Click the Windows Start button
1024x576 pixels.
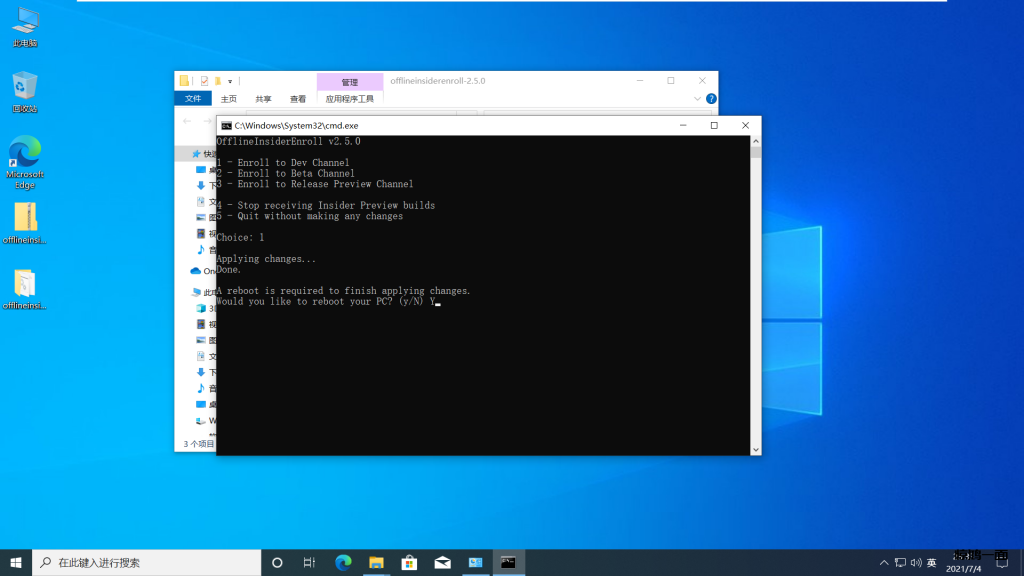point(16,562)
